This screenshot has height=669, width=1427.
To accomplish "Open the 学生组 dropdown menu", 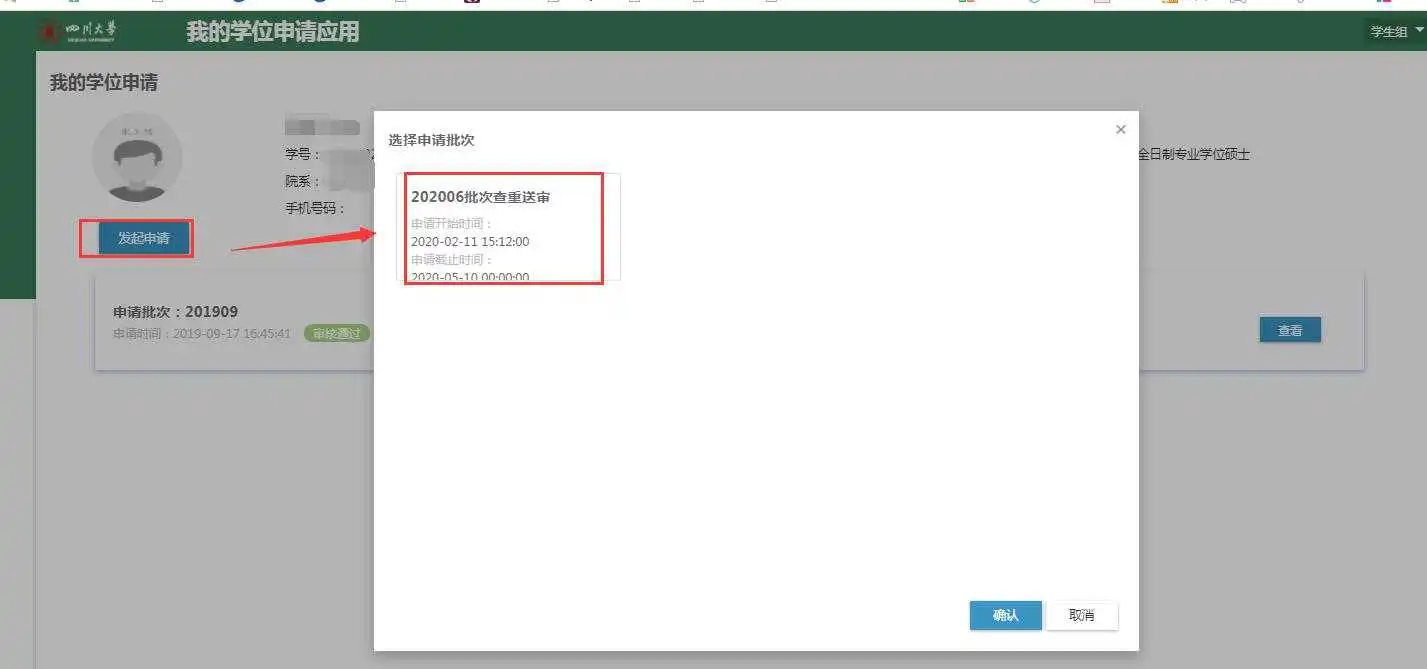I will (x=1396, y=32).
